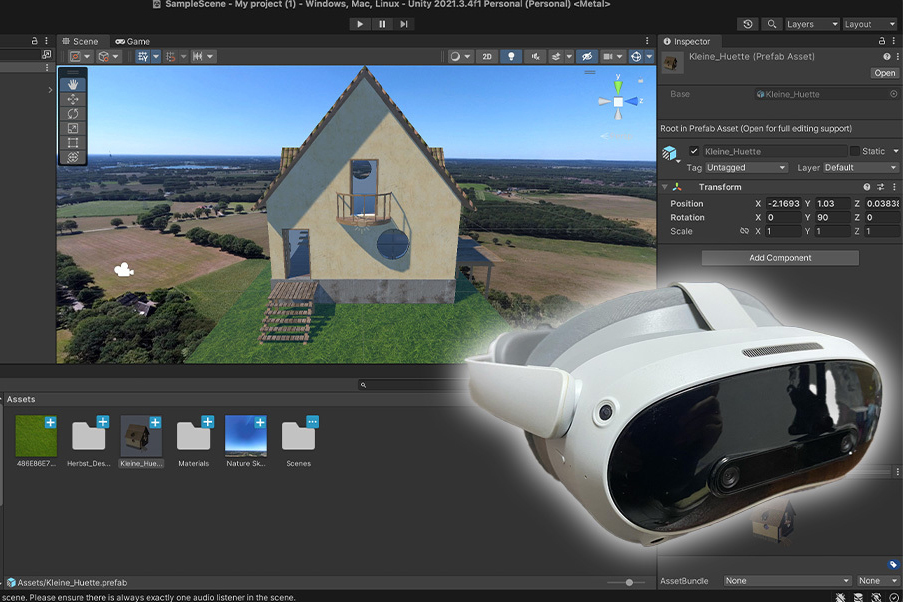Toggle scene lighting bulb button
903x602 pixels.
pyautogui.click(x=511, y=57)
